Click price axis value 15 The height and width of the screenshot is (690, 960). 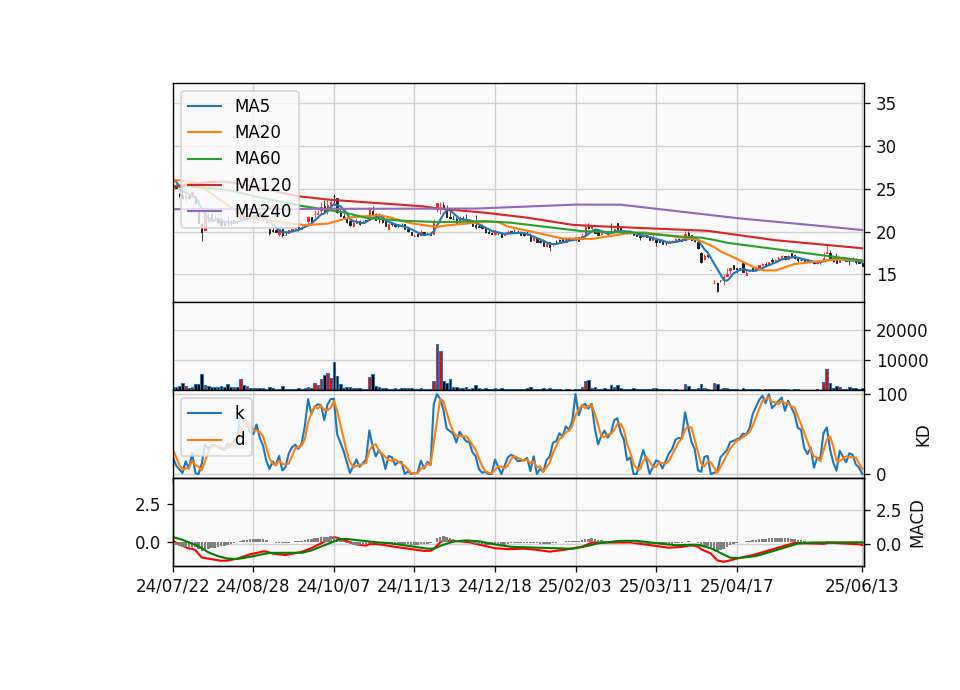click(x=886, y=275)
